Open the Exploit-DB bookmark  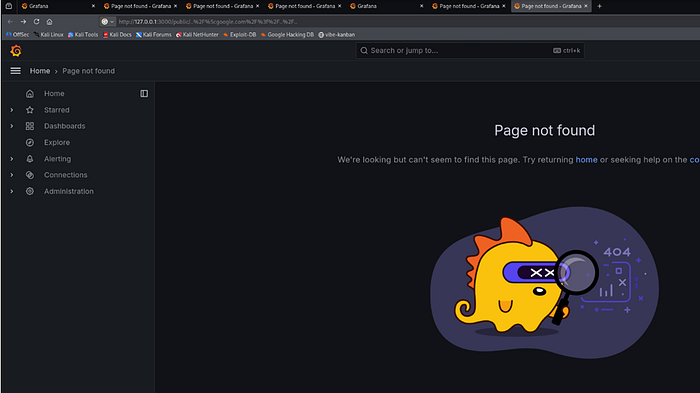point(240,34)
